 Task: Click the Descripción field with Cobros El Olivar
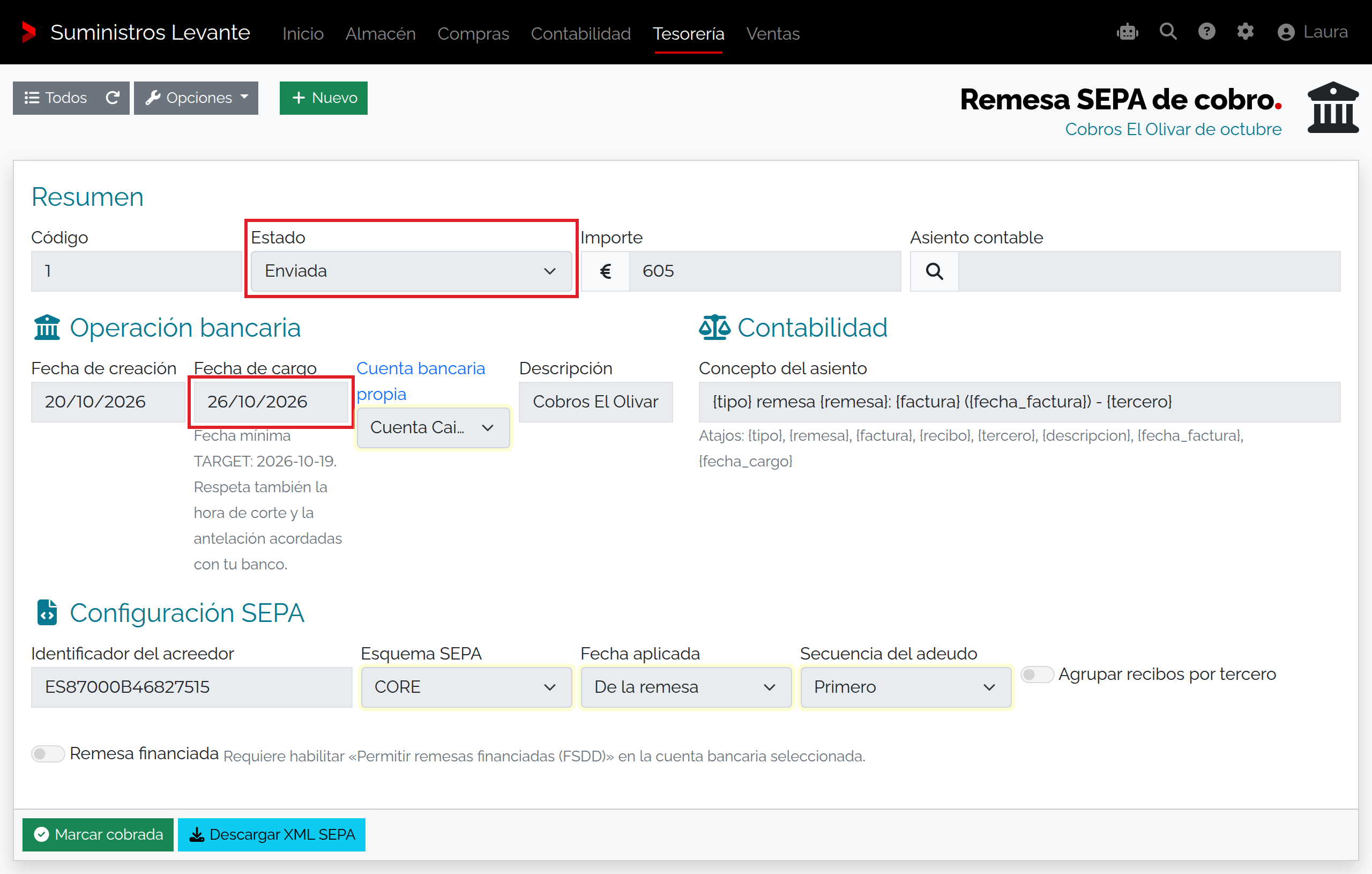(595, 402)
